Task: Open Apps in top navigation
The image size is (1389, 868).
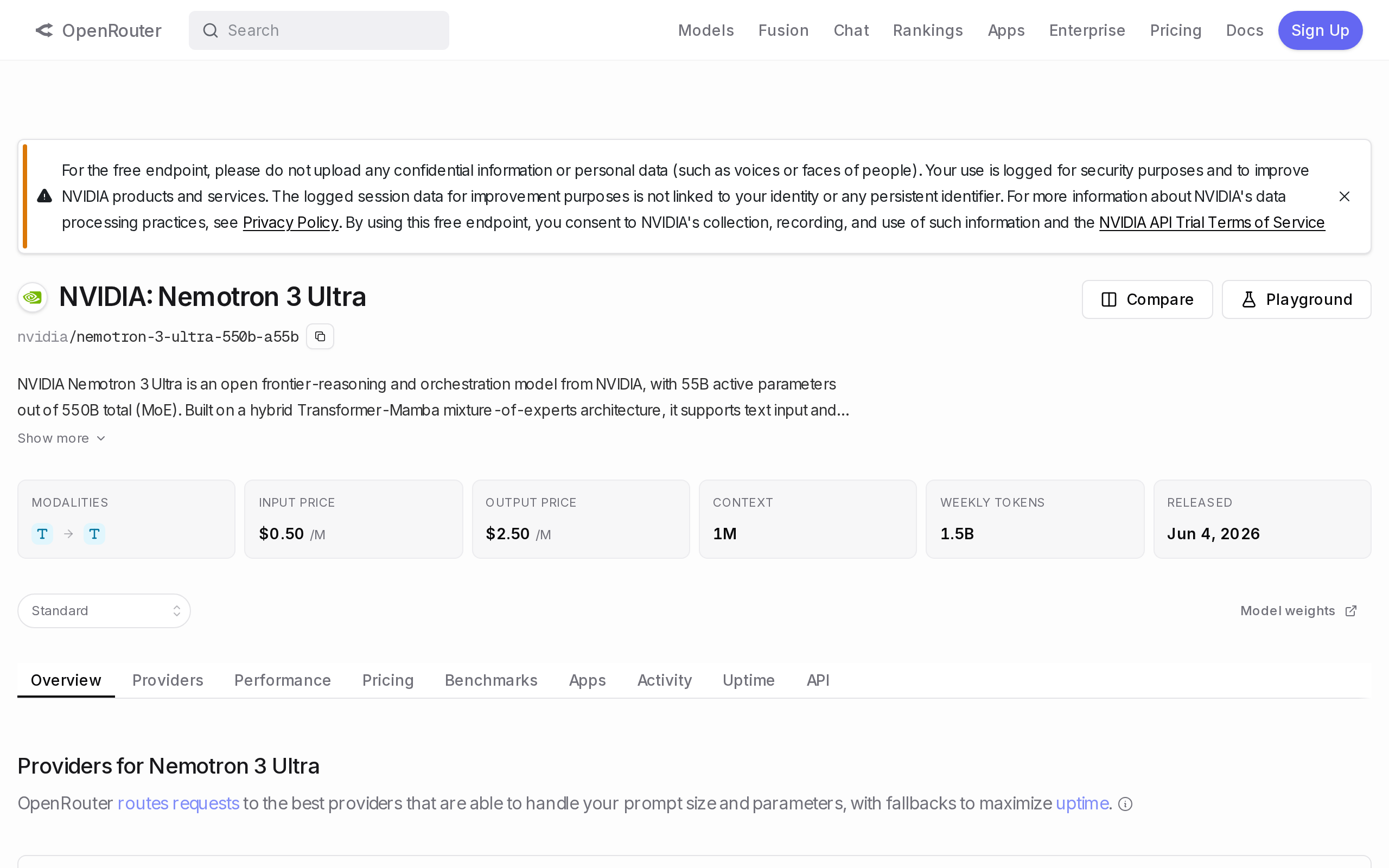Action: coord(1006,30)
